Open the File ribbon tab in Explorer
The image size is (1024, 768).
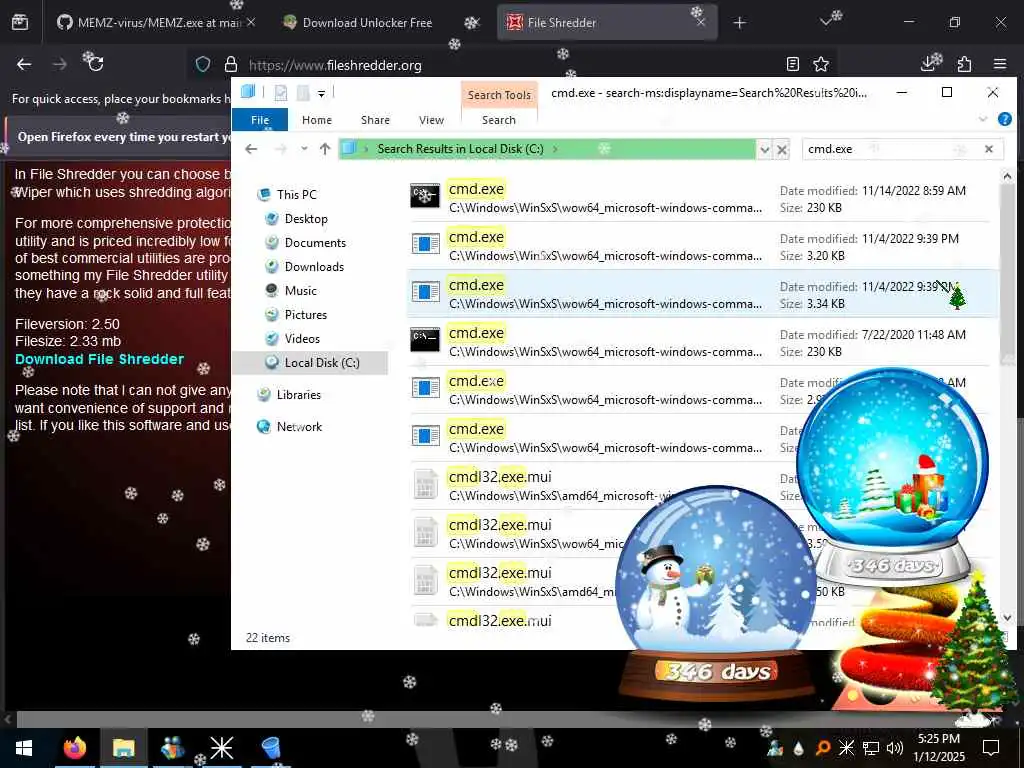pyautogui.click(x=260, y=120)
